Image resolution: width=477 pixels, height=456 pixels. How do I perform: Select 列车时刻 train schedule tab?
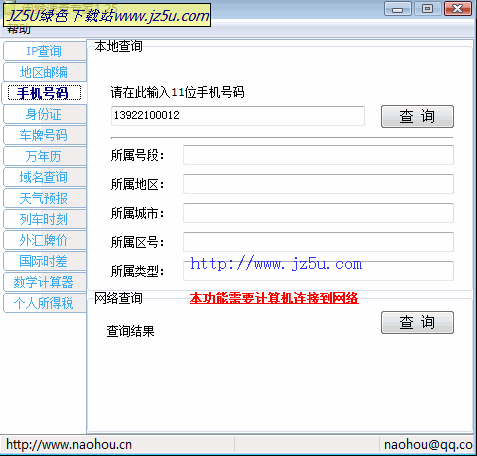[44, 219]
